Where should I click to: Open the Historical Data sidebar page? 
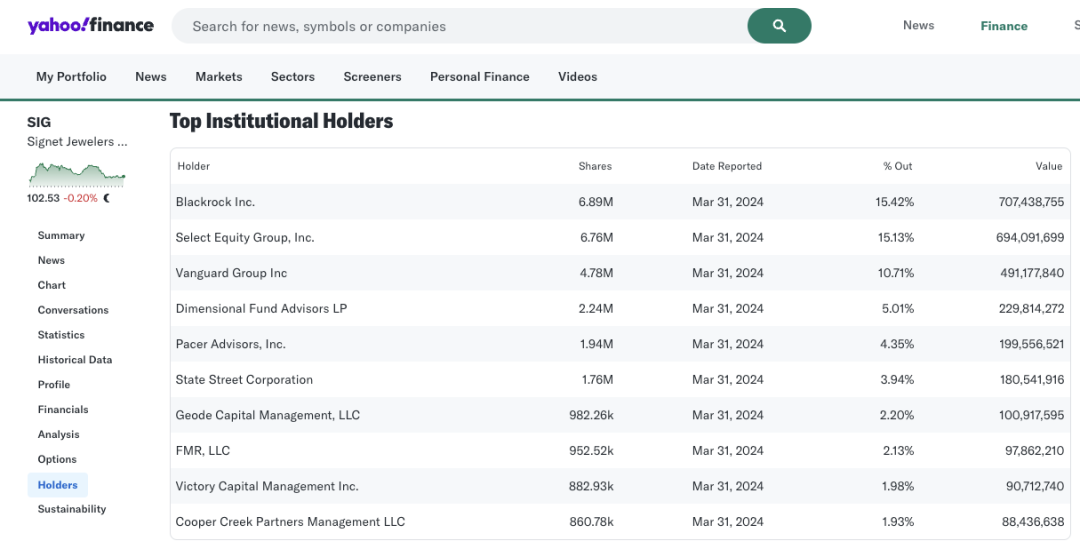(75, 360)
